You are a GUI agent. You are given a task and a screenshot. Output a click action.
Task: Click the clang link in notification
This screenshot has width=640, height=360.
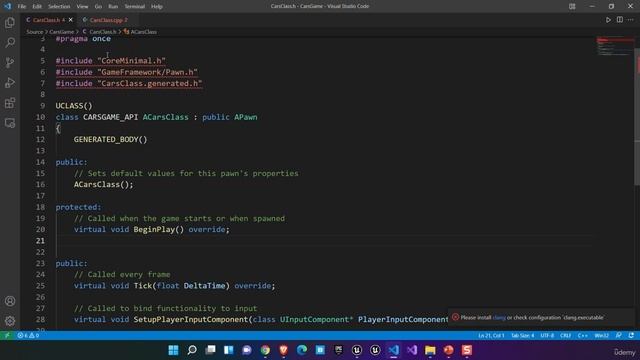[x=499, y=318]
